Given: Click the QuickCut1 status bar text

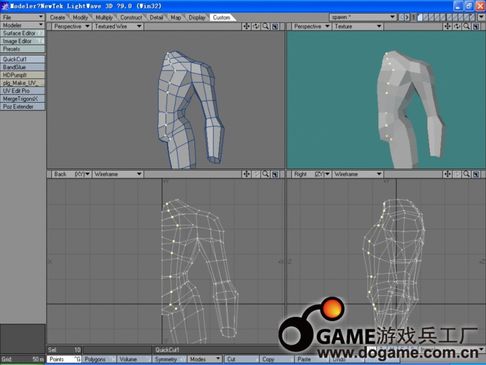Looking at the screenshot, I should pyautogui.click(x=167, y=350).
